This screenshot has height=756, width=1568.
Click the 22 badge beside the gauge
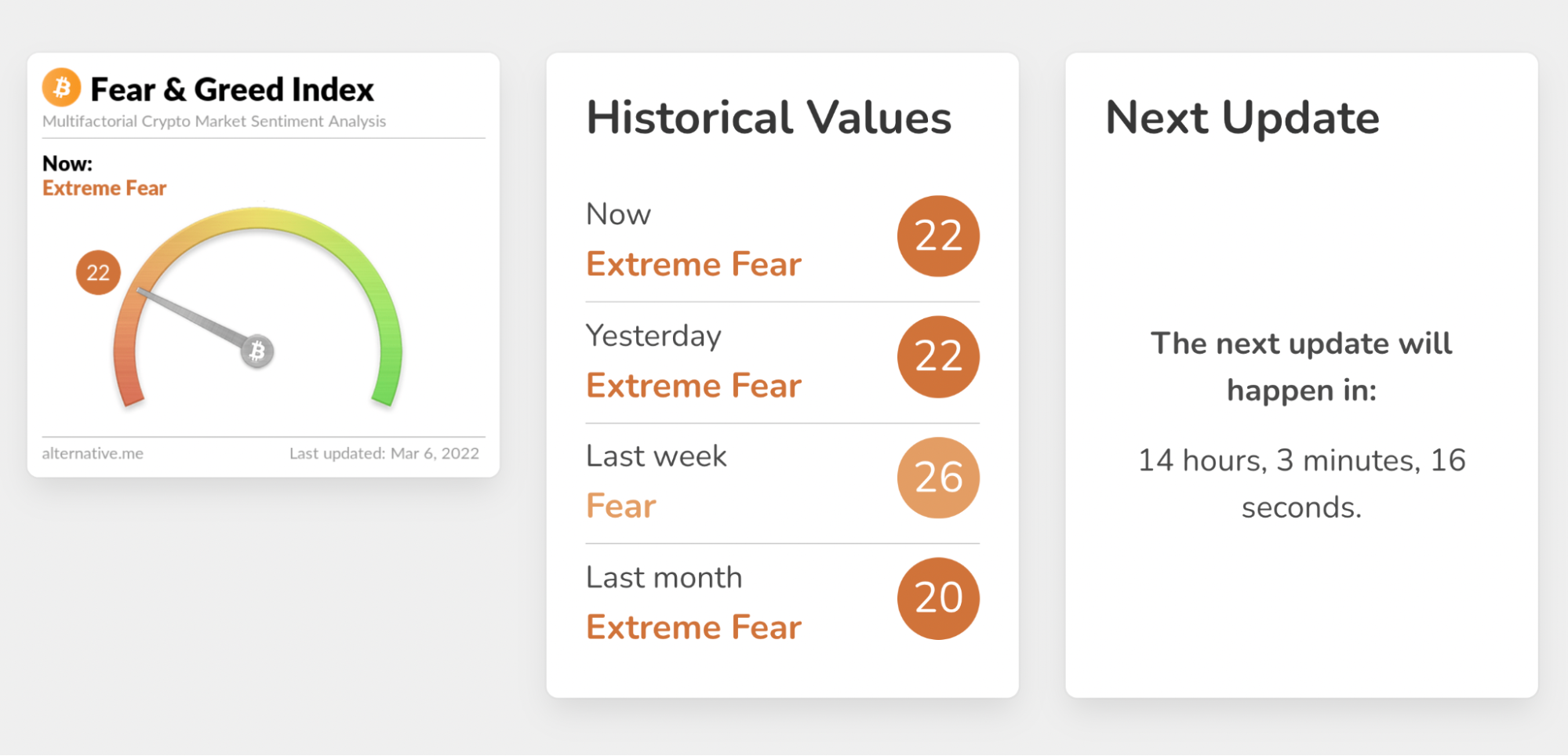98,272
